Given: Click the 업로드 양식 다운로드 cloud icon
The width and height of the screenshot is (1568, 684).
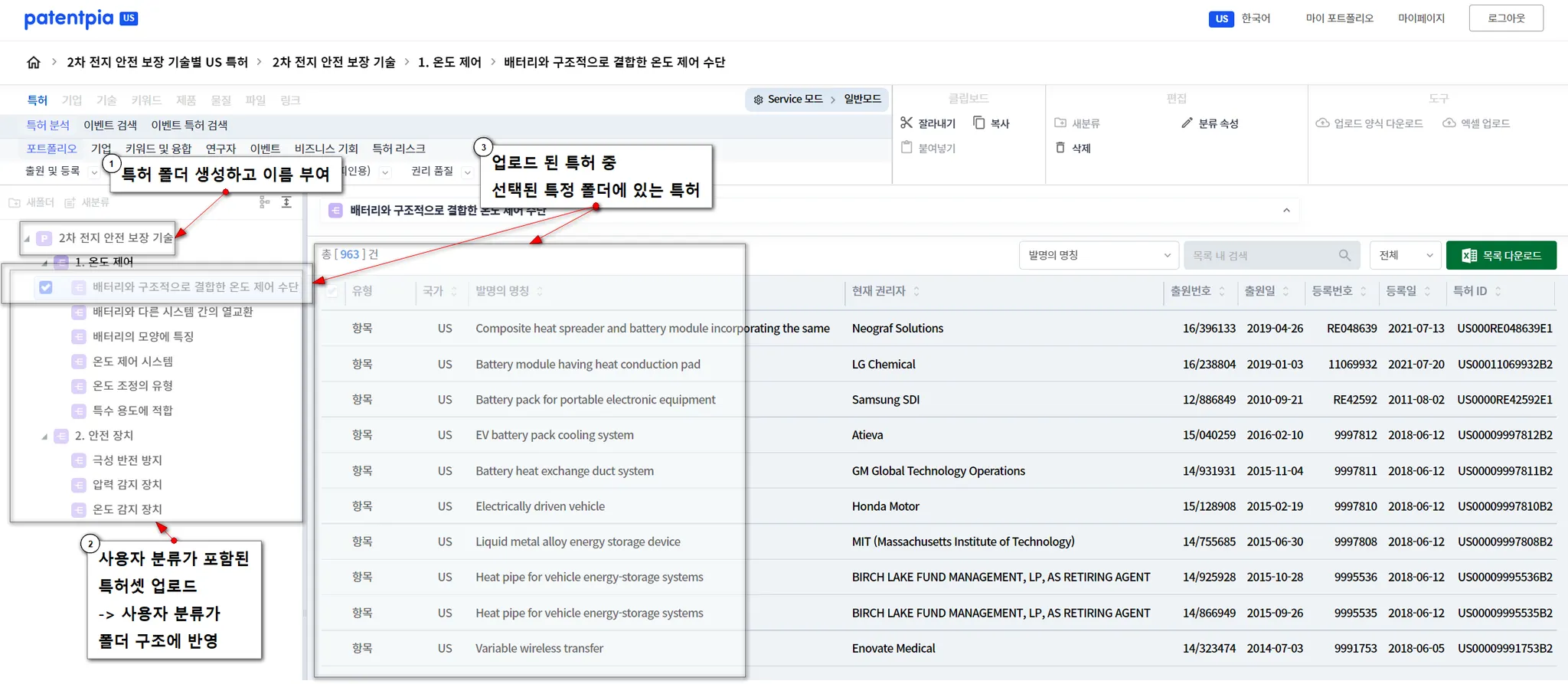Looking at the screenshot, I should pos(1322,123).
